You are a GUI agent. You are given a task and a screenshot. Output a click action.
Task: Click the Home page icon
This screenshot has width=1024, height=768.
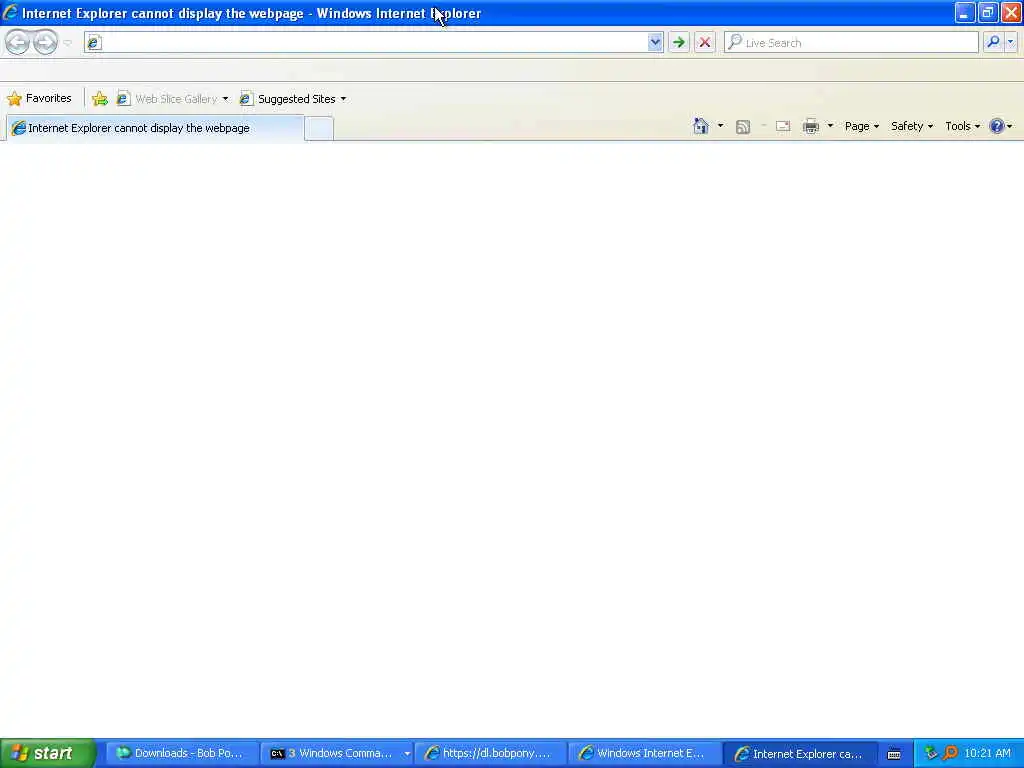pyautogui.click(x=701, y=126)
